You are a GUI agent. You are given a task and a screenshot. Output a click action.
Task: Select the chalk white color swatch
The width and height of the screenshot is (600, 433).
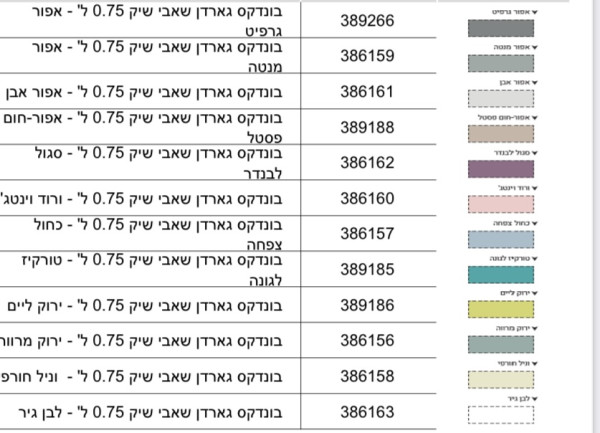coord(501,415)
